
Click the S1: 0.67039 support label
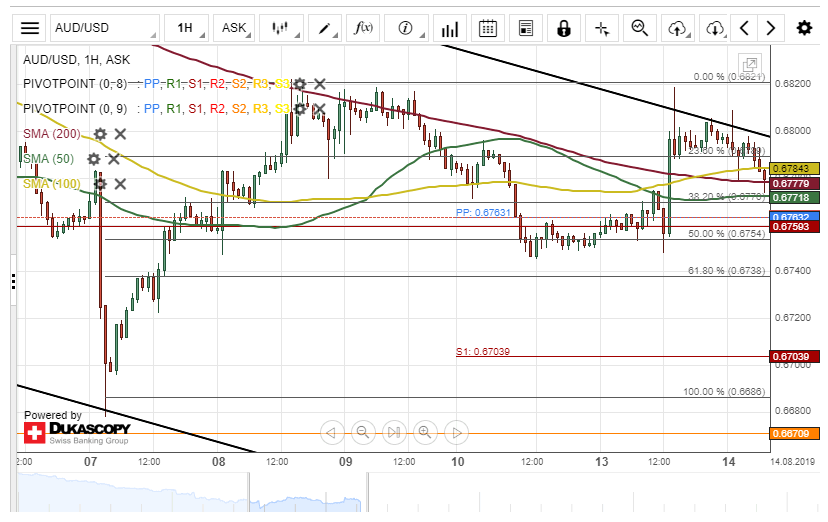483,352
